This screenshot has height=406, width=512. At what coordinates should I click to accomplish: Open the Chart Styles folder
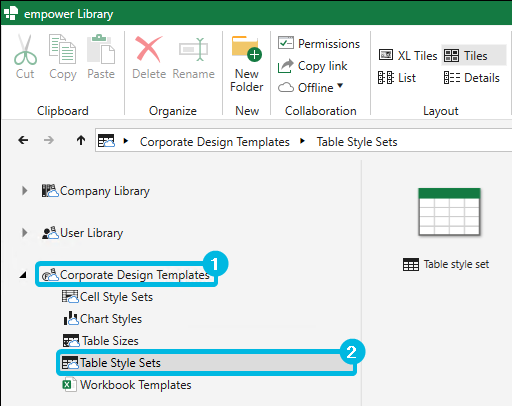[111, 319]
